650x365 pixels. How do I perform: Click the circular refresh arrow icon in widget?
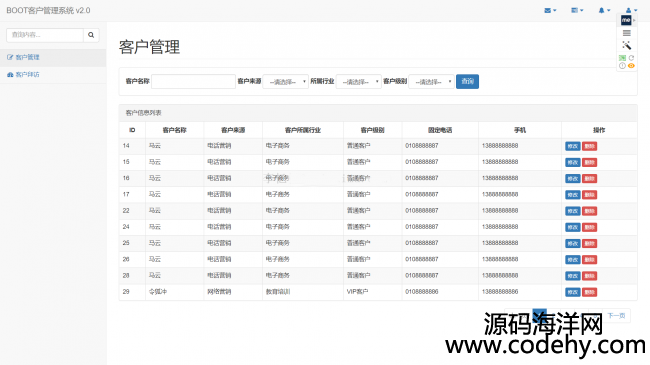631,58
